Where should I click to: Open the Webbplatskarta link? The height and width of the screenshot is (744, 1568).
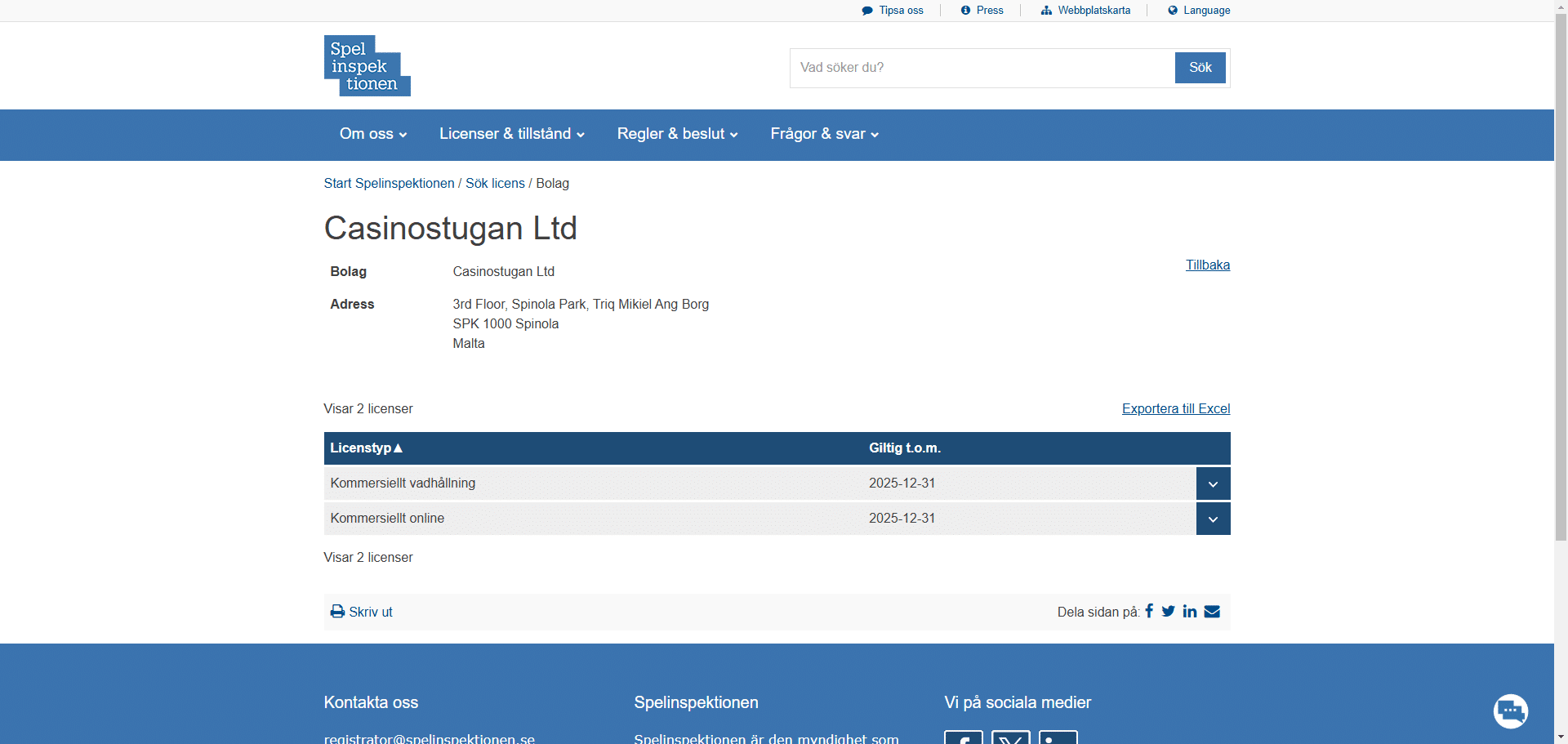click(1094, 11)
